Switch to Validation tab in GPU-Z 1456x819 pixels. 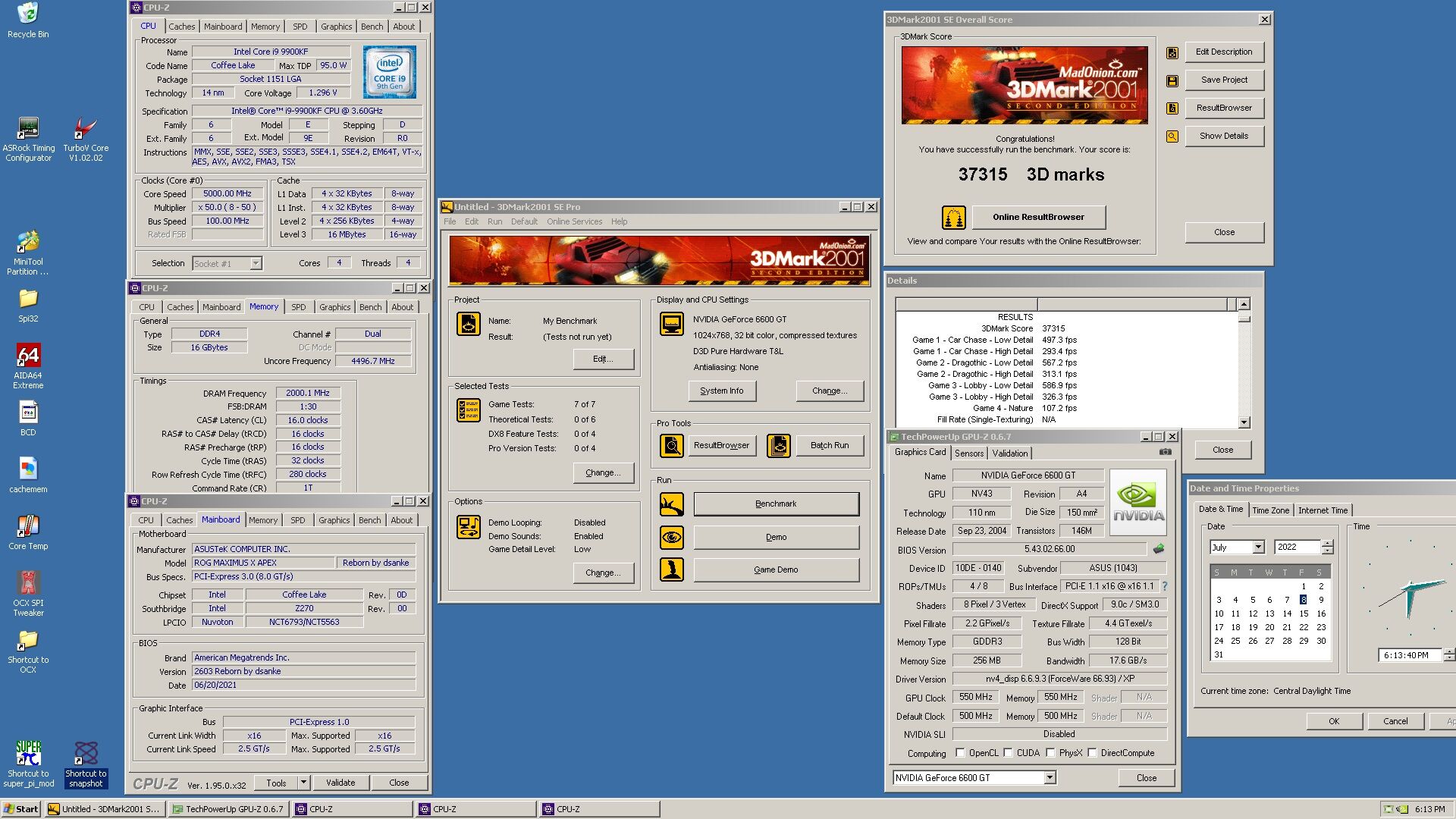coord(1010,453)
